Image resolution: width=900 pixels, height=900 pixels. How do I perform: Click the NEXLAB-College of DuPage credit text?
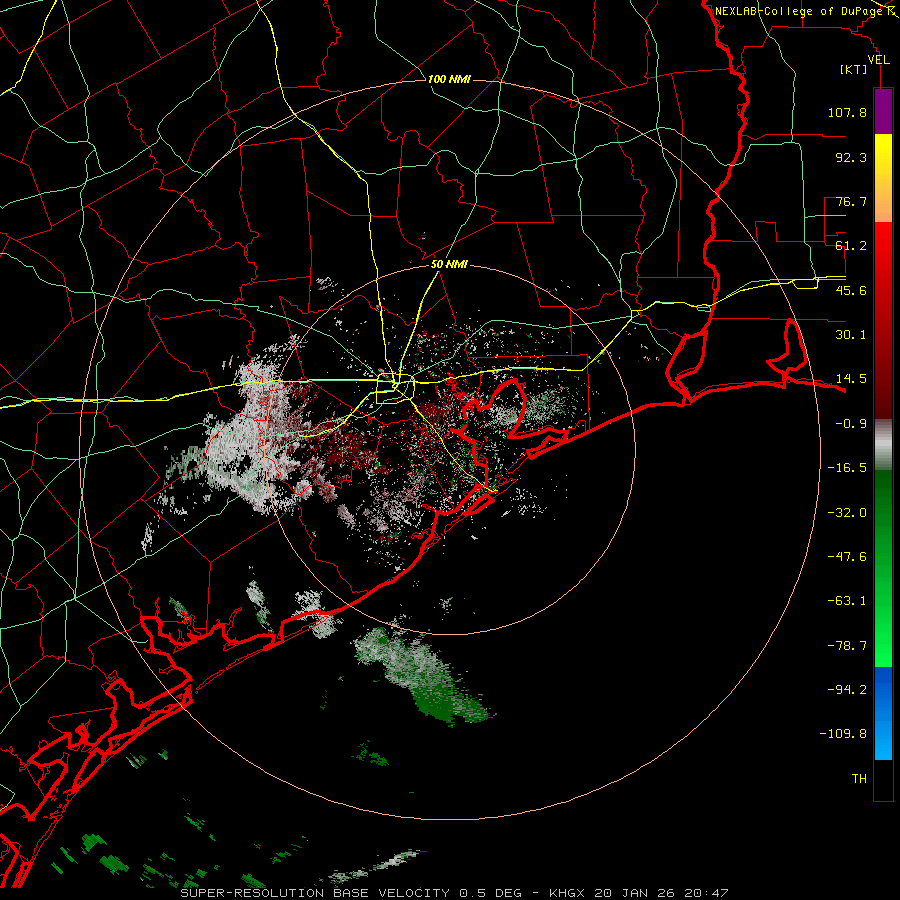(x=800, y=11)
